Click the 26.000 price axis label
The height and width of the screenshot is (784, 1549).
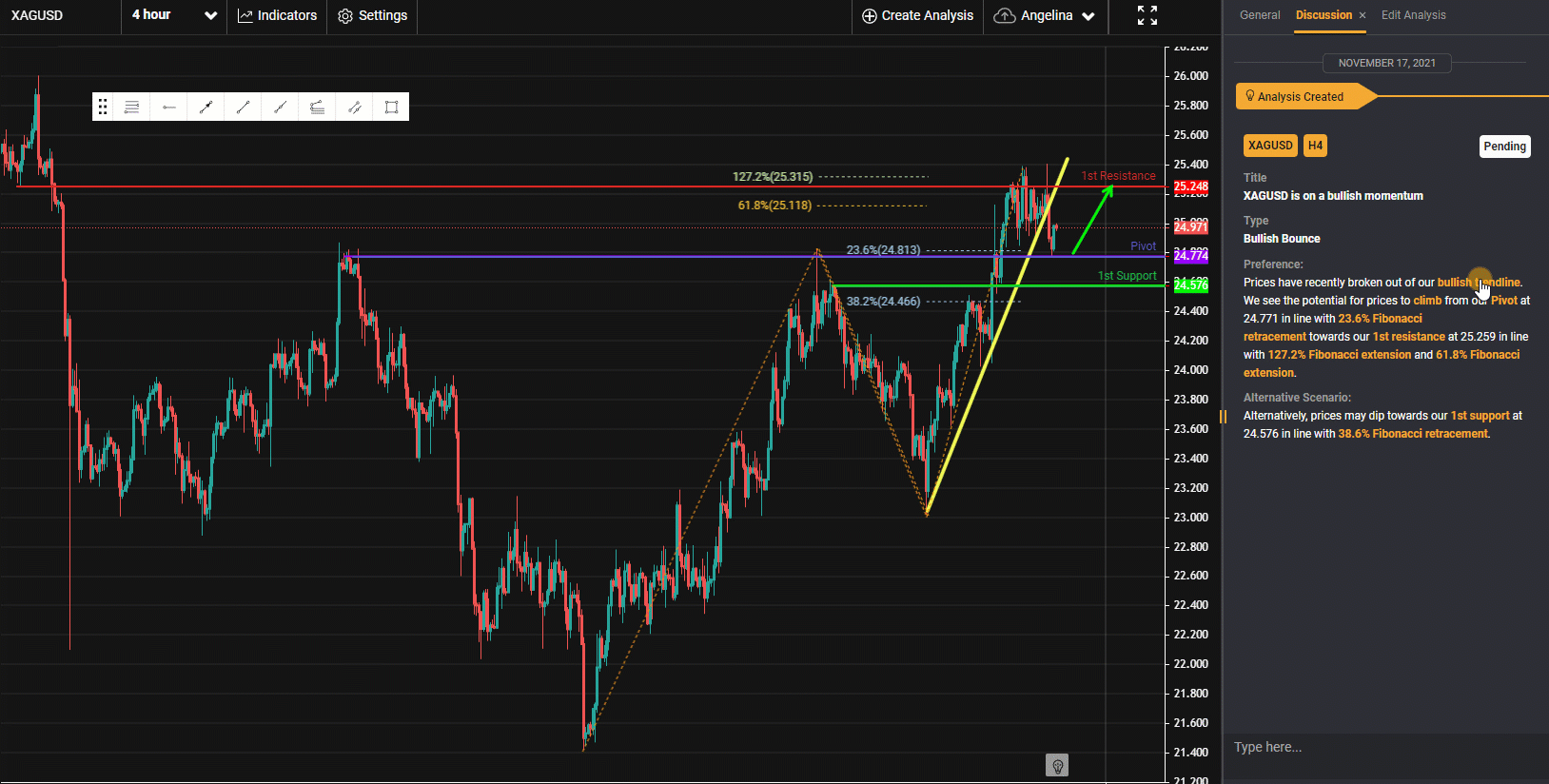(x=1190, y=76)
